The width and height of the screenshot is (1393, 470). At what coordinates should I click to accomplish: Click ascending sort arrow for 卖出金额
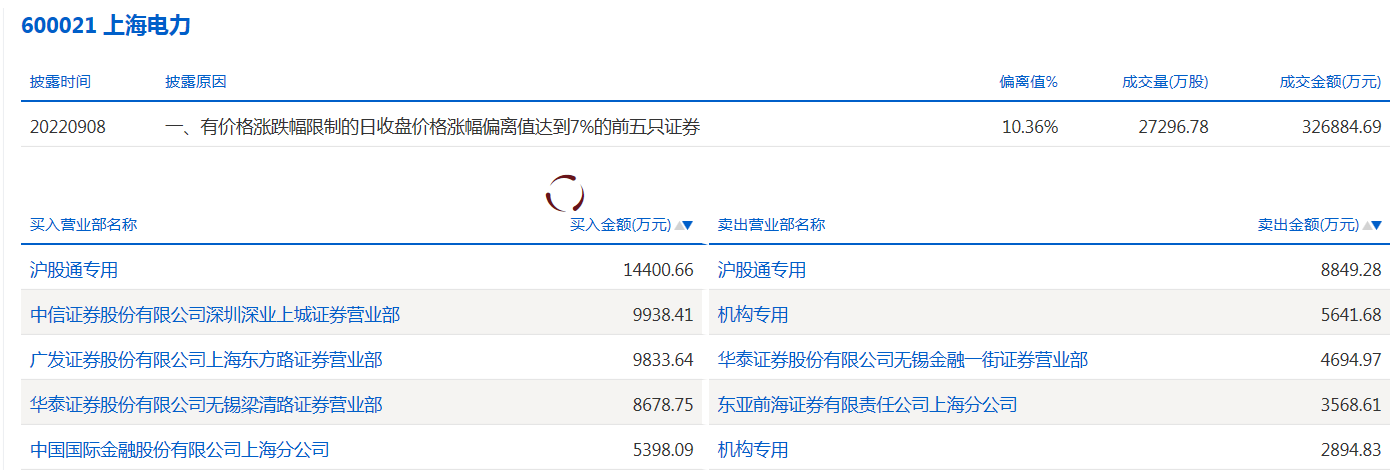tap(1367, 225)
